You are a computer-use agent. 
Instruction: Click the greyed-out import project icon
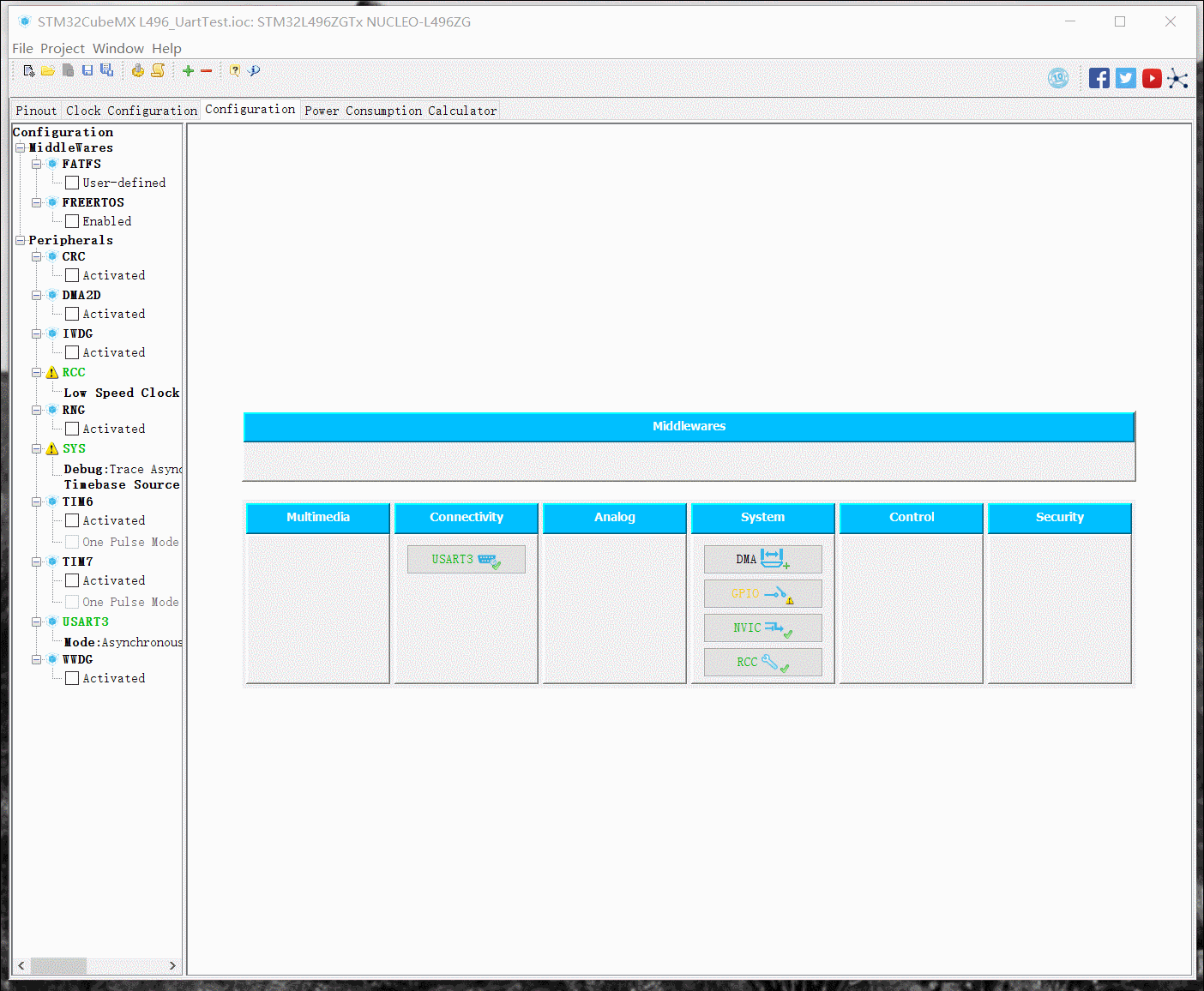(68, 71)
